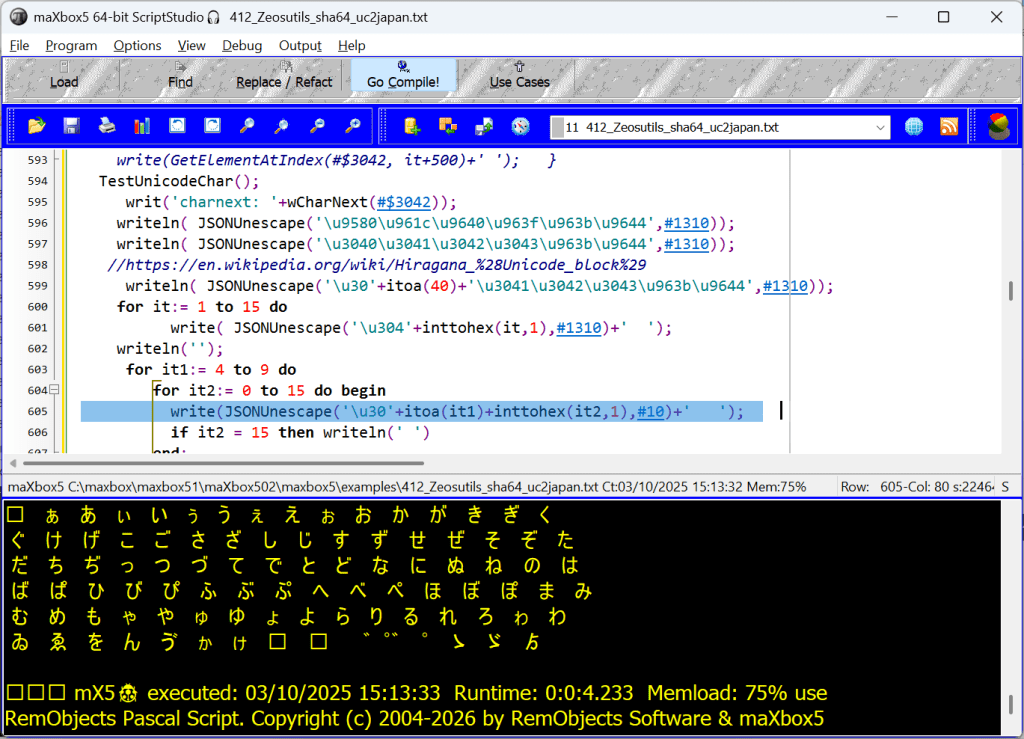Image resolution: width=1024 pixels, height=739 pixels.
Task: Open the Options menu
Action: (137, 45)
